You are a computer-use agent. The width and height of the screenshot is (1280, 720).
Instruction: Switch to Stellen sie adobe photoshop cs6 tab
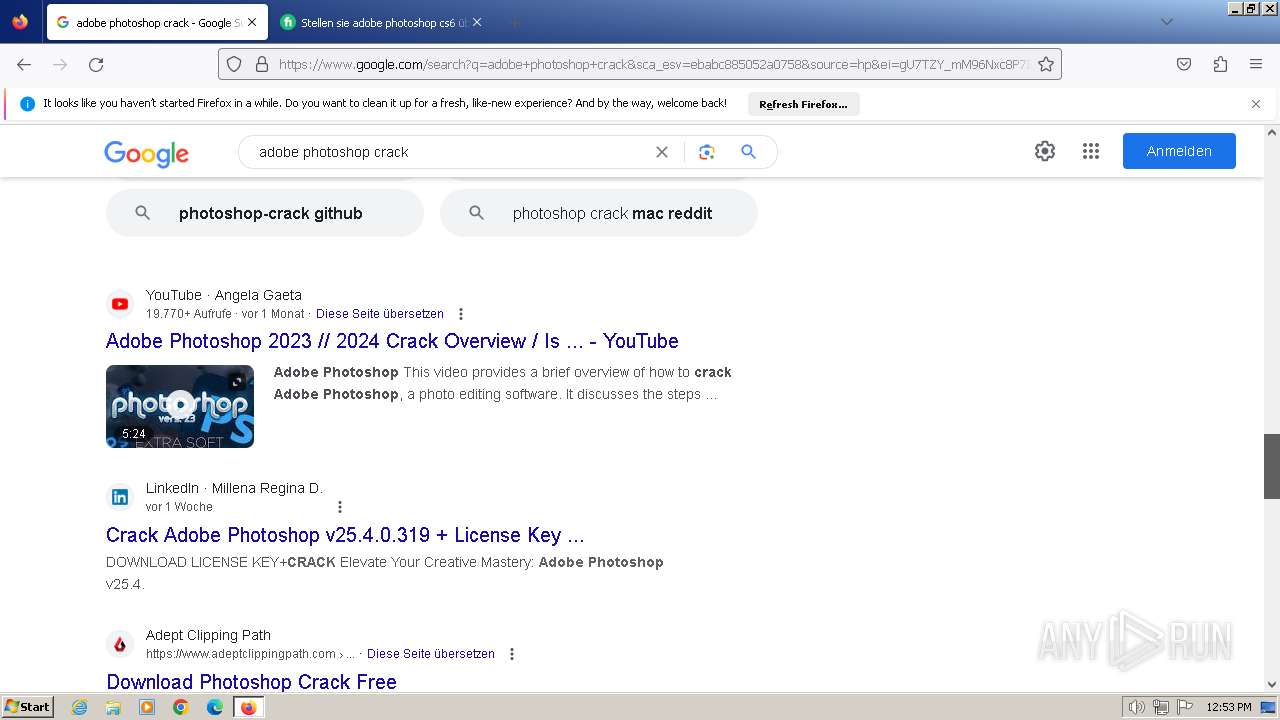pos(382,22)
